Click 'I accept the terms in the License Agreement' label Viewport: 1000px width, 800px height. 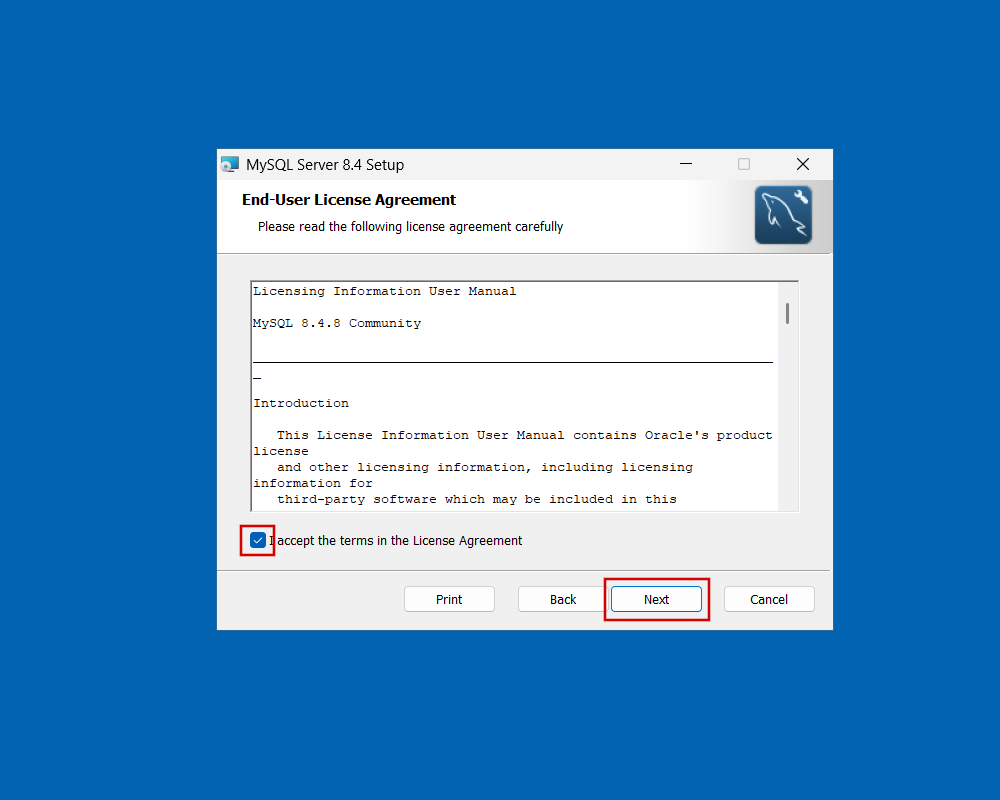395,540
